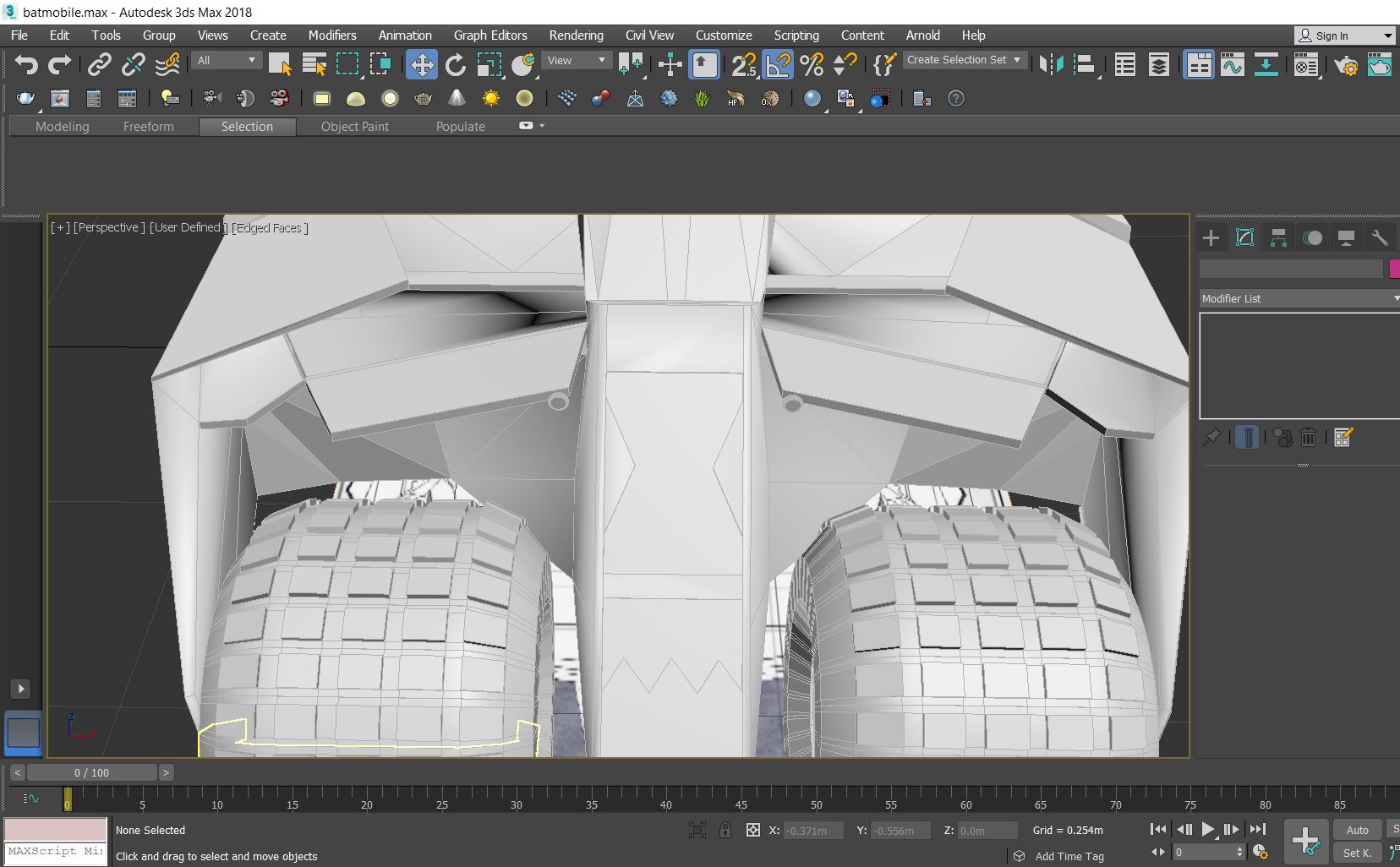This screenshot has width=1400, height=867.
Task: Toggle 2.5D Snaps button
Action: (744, 64)
